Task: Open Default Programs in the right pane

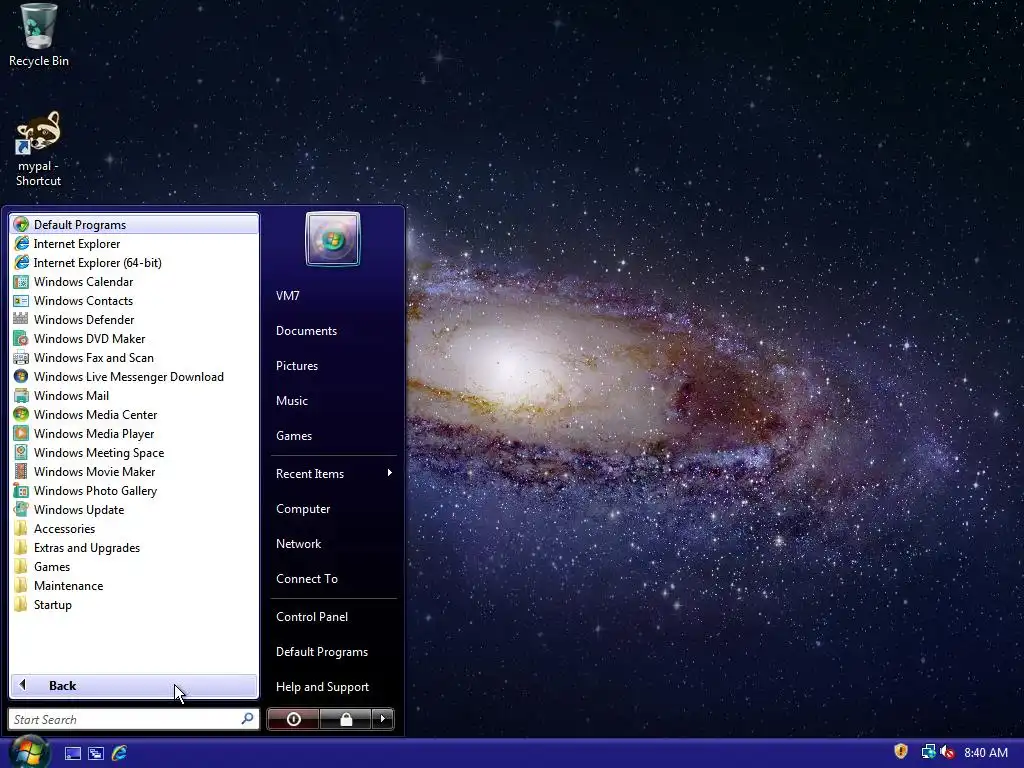Action: point(333,652)
